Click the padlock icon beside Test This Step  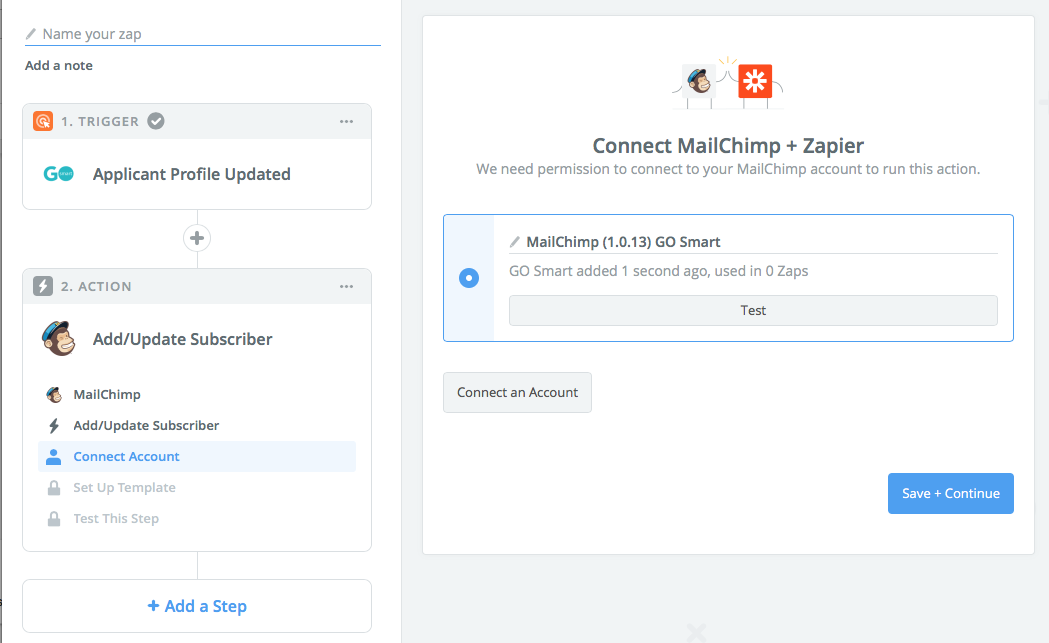pos(54,519)
